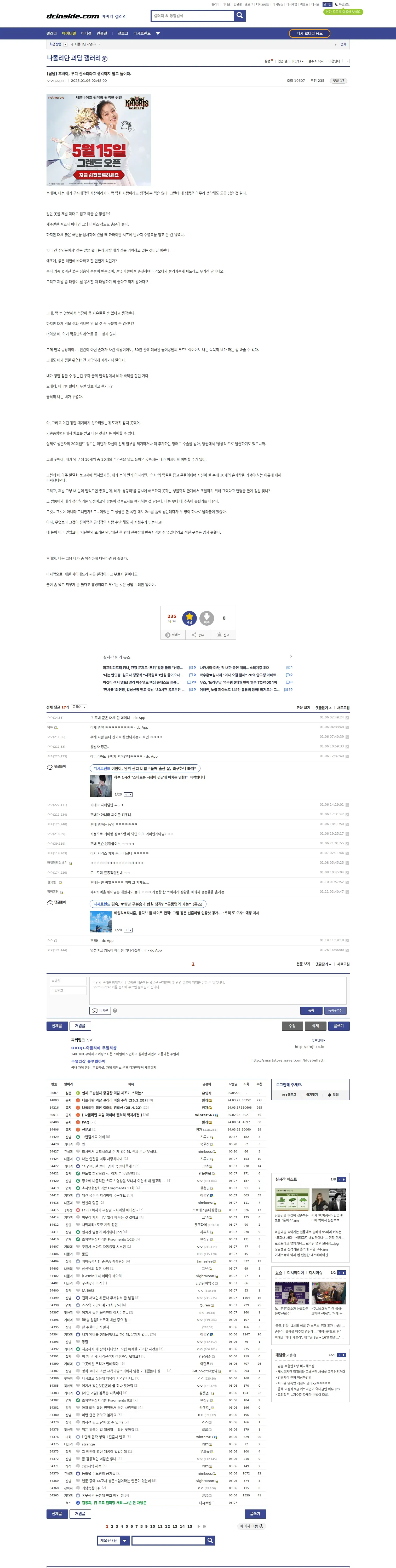Image resolution: width=396 pixels, height=1568 pixels.
Task: Toggle the night mode moon icon 야간모드
Action: click(x=342, y=4)
